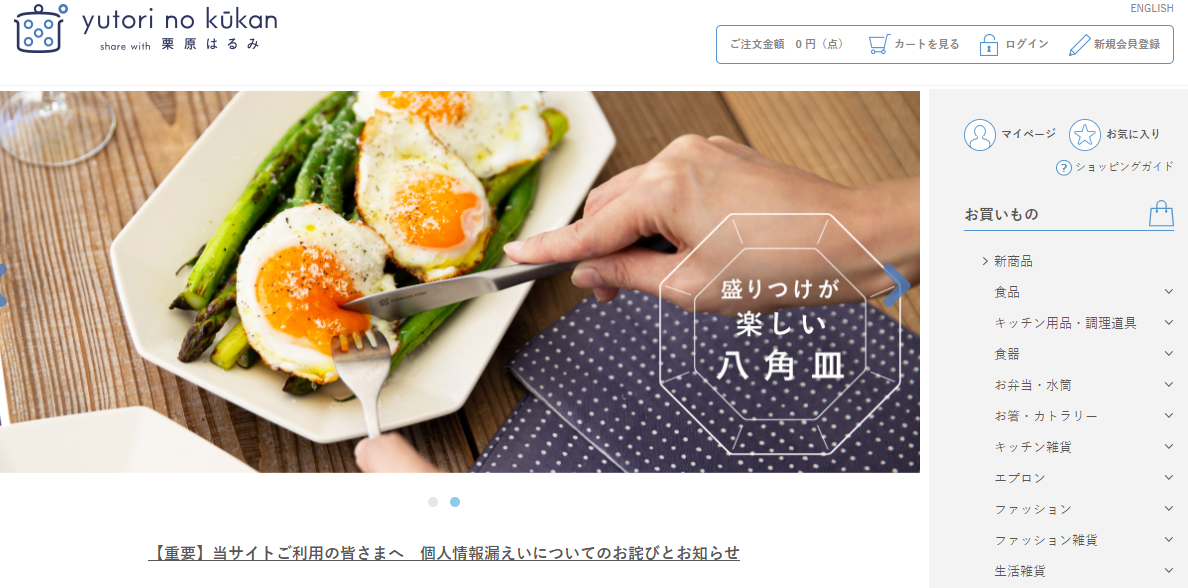The width and height of the screenshot is (1188, 588).
Task: Expand the お弁当・水筒 category chevron
Action: coord(1168,385)
